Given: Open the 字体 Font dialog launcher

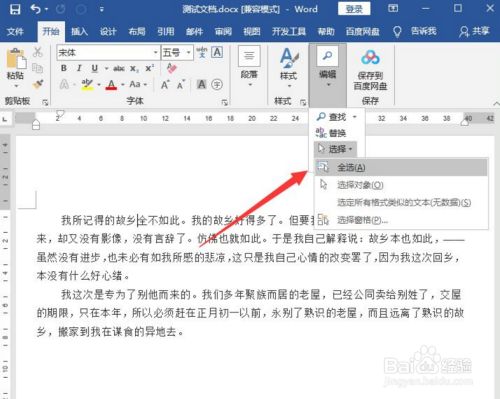Looking at the screenshot, I should click(225, 102).
